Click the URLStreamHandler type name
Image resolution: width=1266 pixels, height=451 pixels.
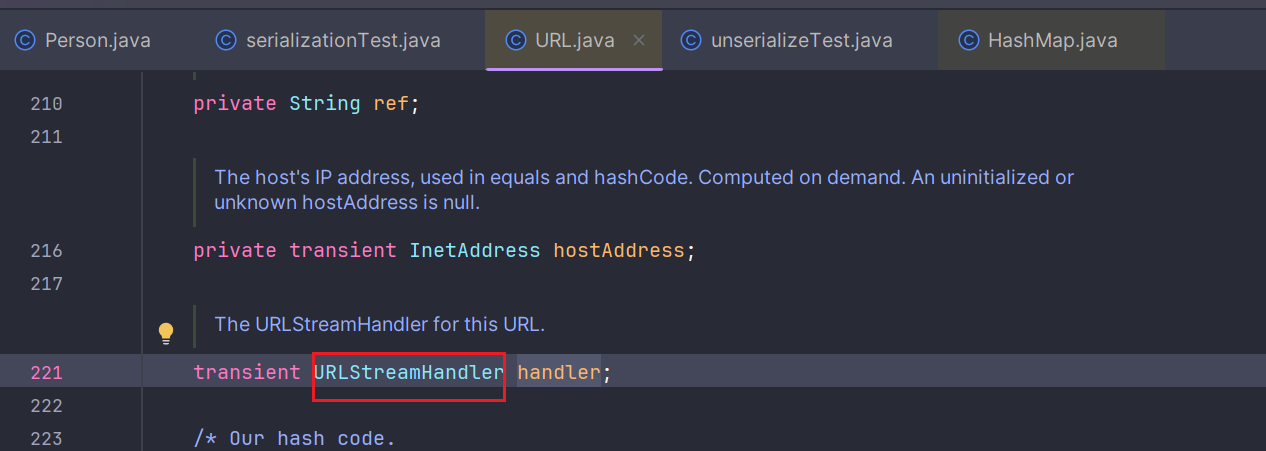click(x=409, y=373)
